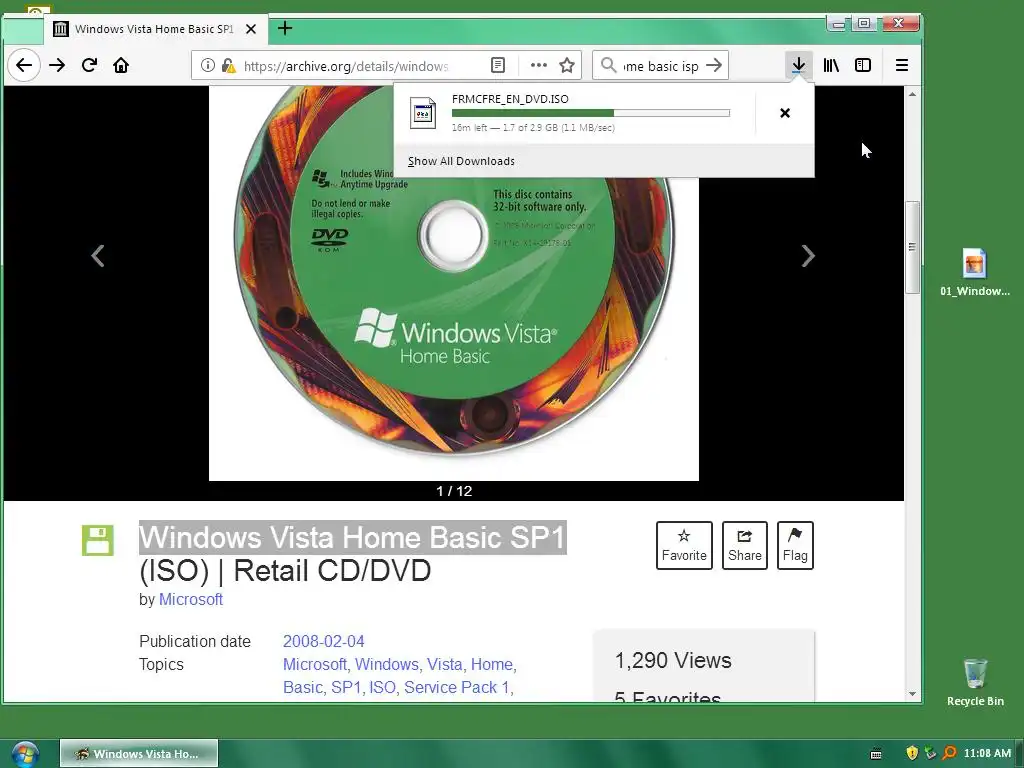Close the Windows Vista Home Basic SP1 tab
The image size is (1024, 768).
tap(251, 29)
